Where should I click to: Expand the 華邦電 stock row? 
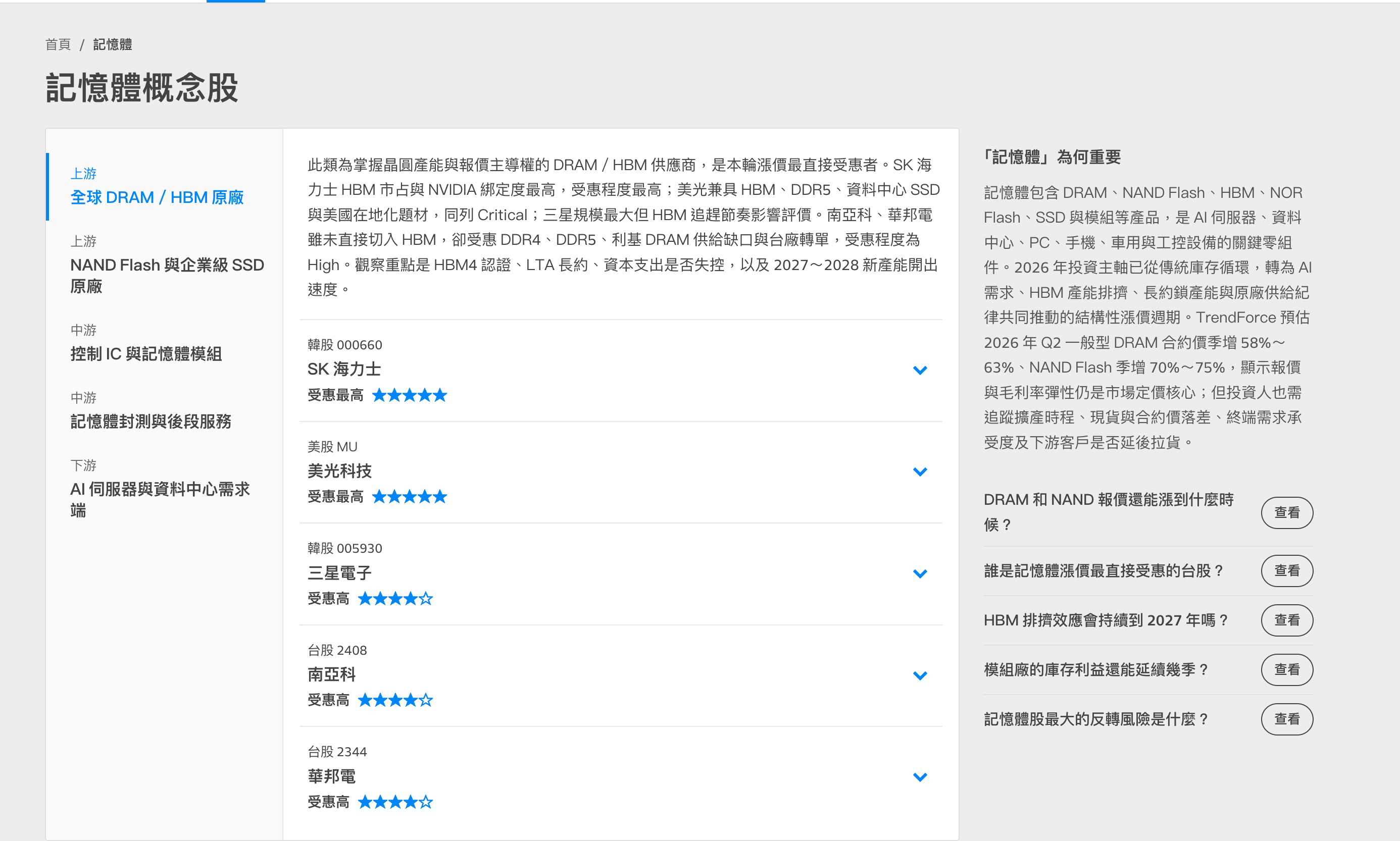click(x=920, y=777)
